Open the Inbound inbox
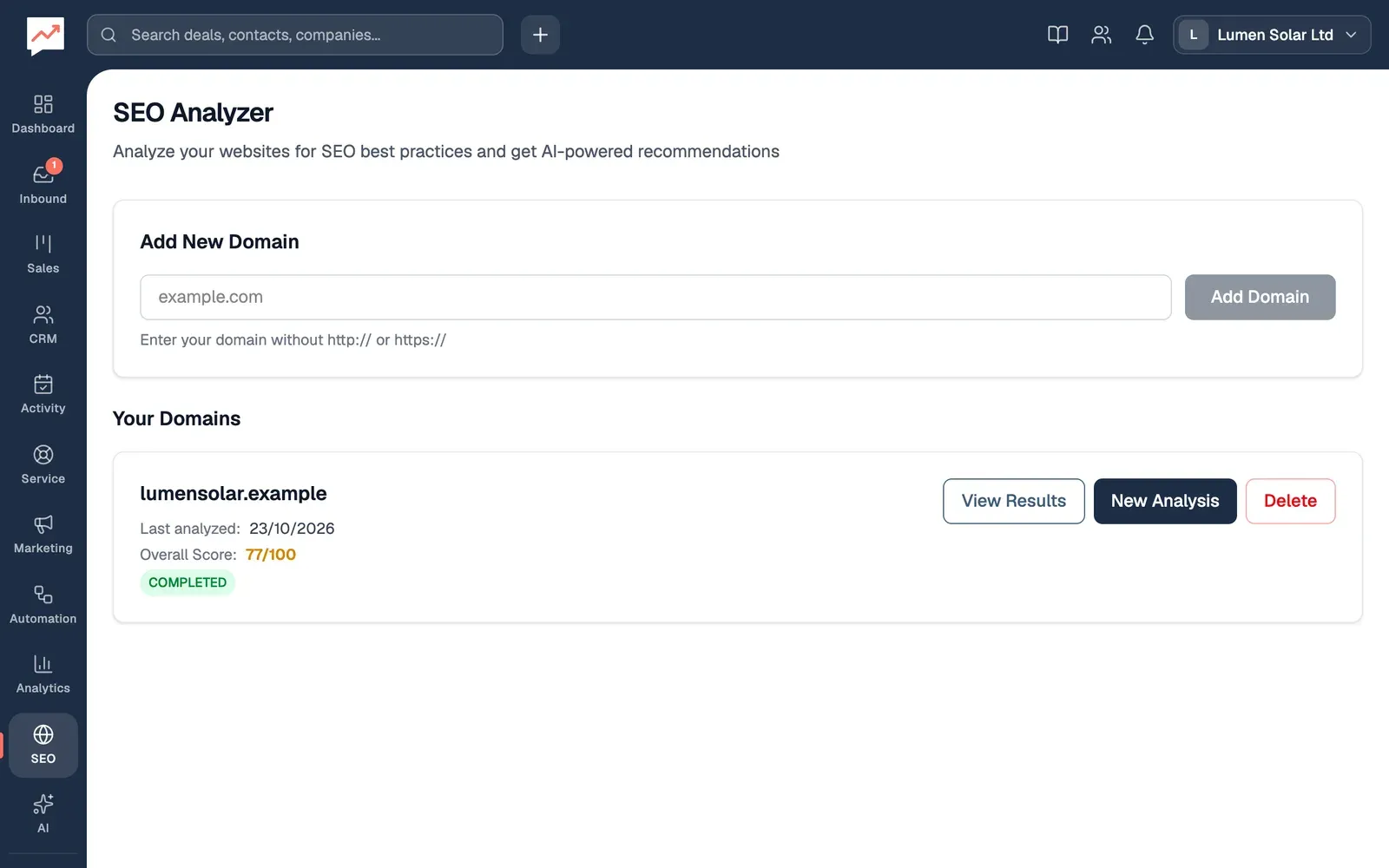This screenshot has height=868, width=1389. coord(43,185)
